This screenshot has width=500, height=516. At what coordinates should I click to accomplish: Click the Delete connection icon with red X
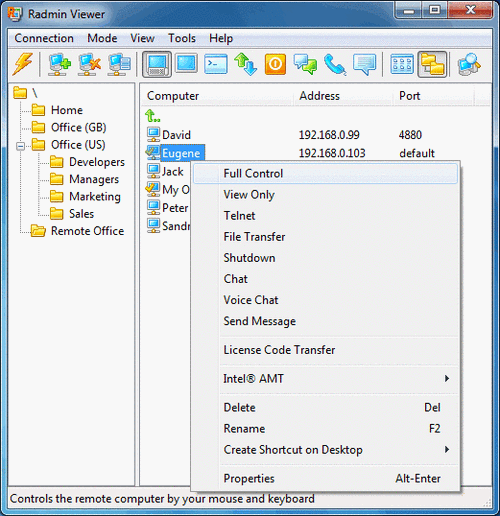tap(89, 64)
